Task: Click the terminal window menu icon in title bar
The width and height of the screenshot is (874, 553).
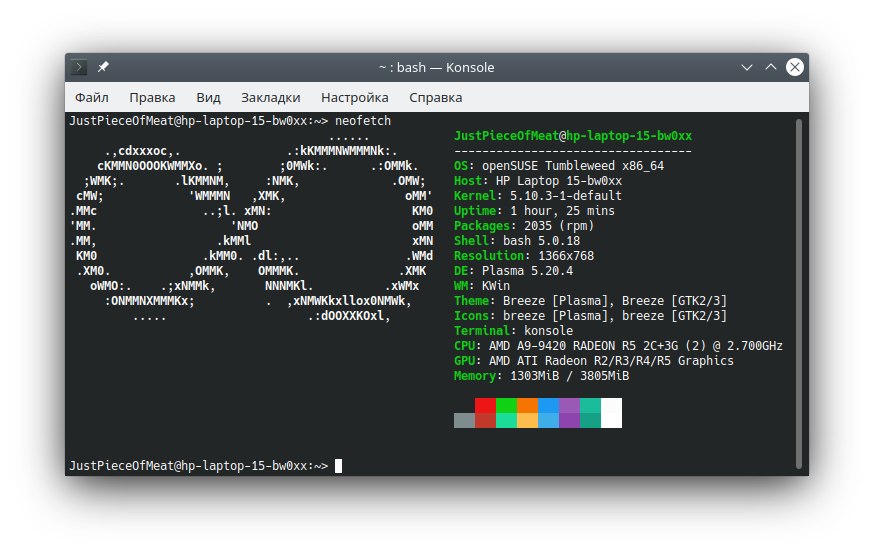Action: tap(79, 67)
